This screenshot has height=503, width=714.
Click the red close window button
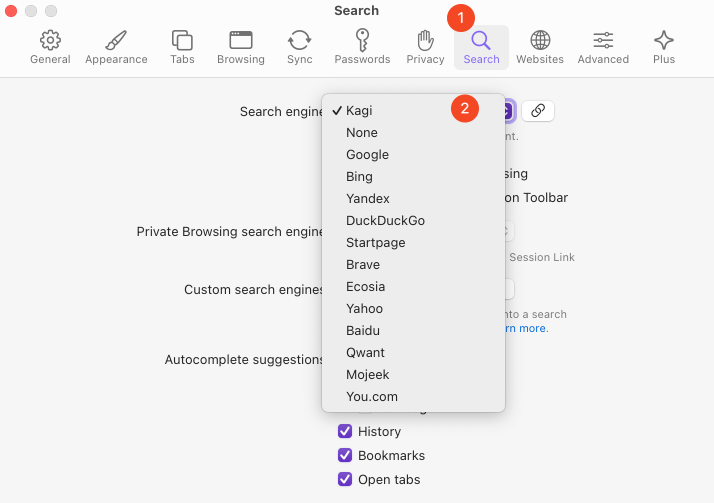pyautogui.click(x=11, y=10)
